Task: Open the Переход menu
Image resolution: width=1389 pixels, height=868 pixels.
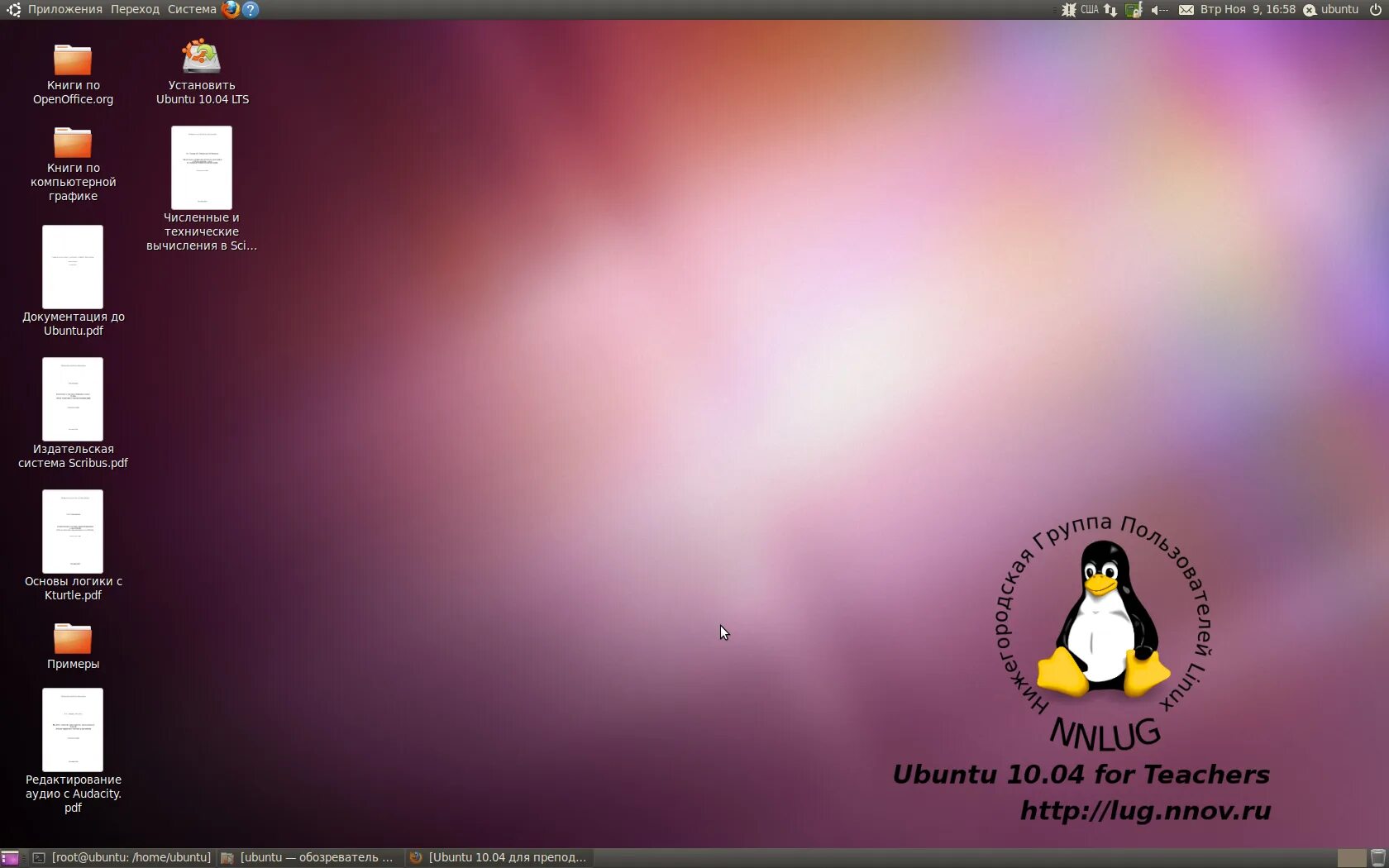Action: coord(135,9)
